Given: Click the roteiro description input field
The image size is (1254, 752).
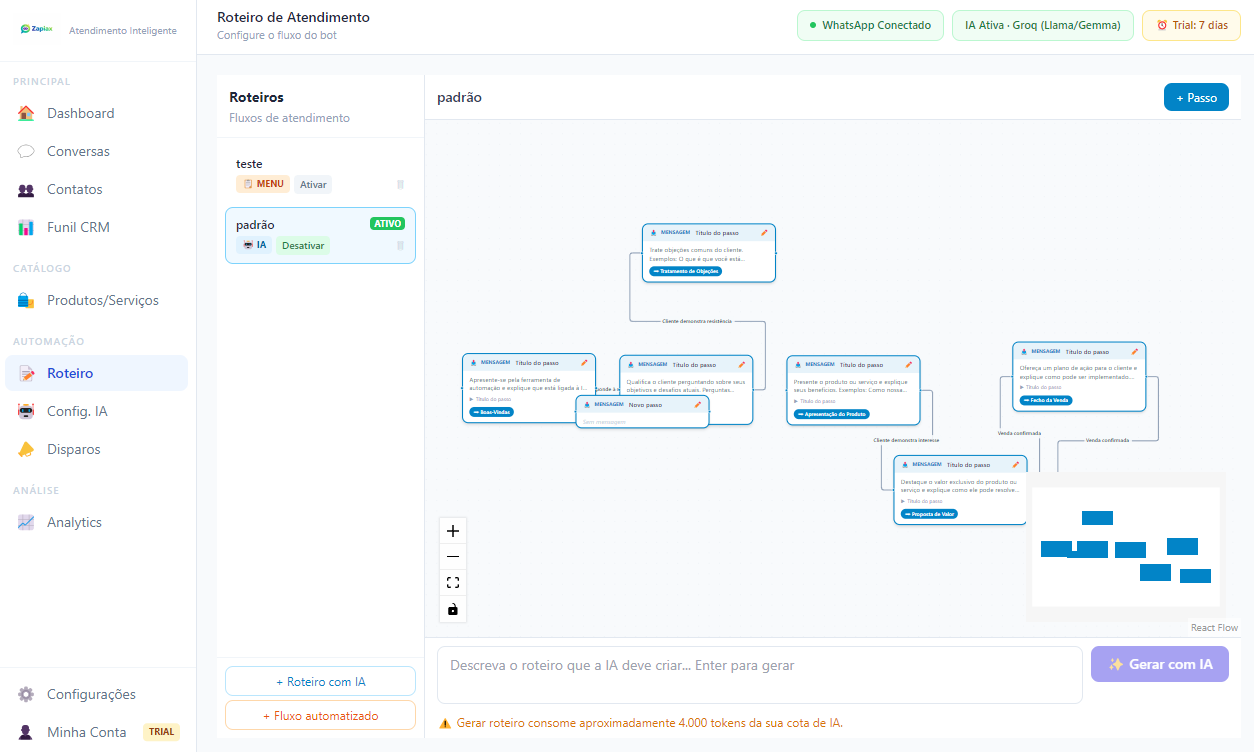Looking at the screenshot, I should tap(759, 675).
